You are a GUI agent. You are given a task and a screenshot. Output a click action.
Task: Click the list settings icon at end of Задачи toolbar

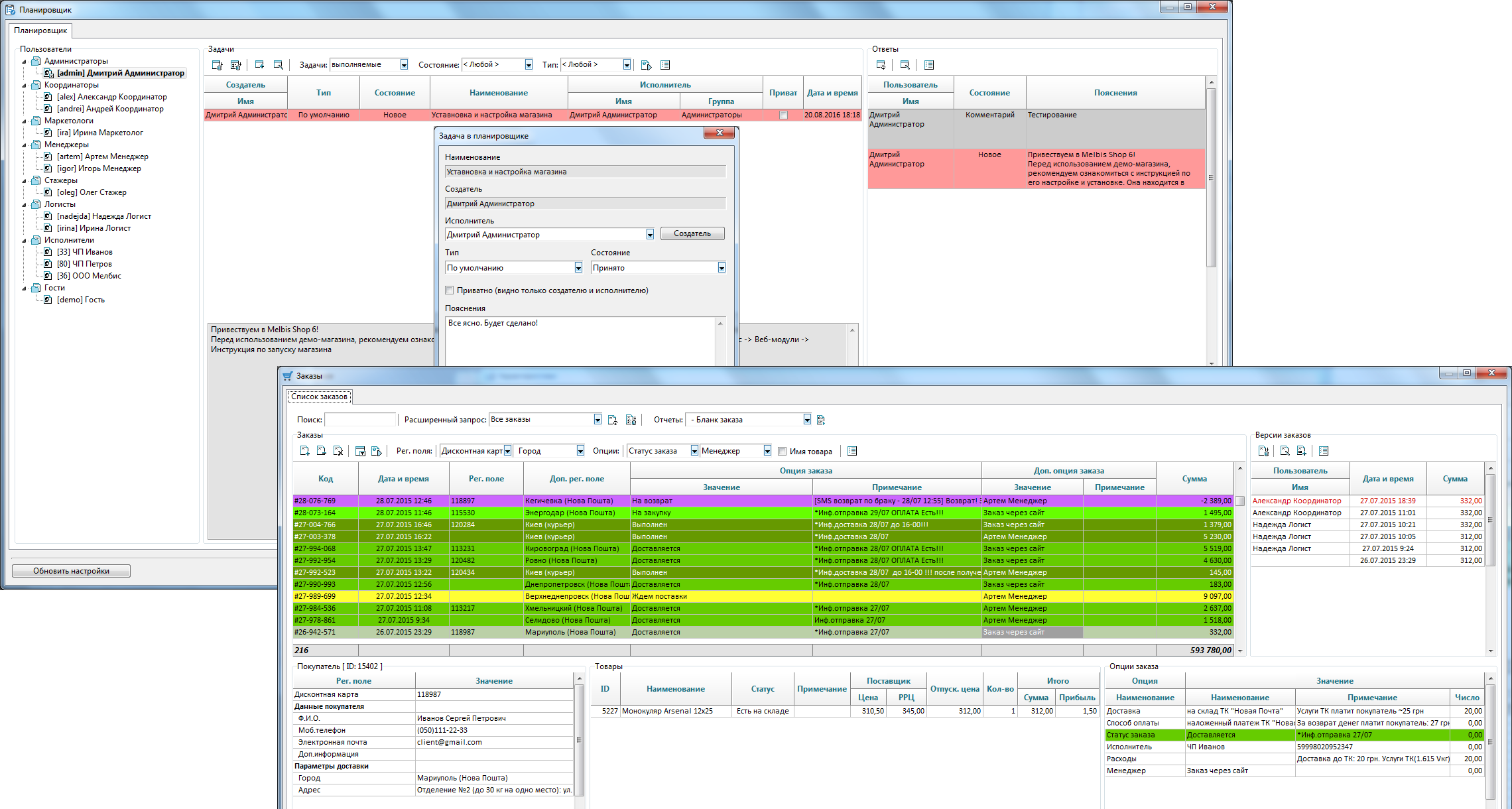[x=665, y=64]
